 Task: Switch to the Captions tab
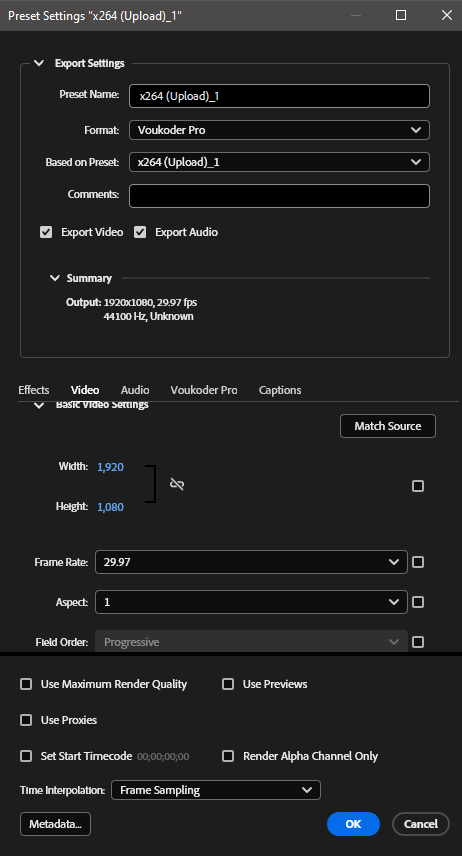(x=280, y=390)
